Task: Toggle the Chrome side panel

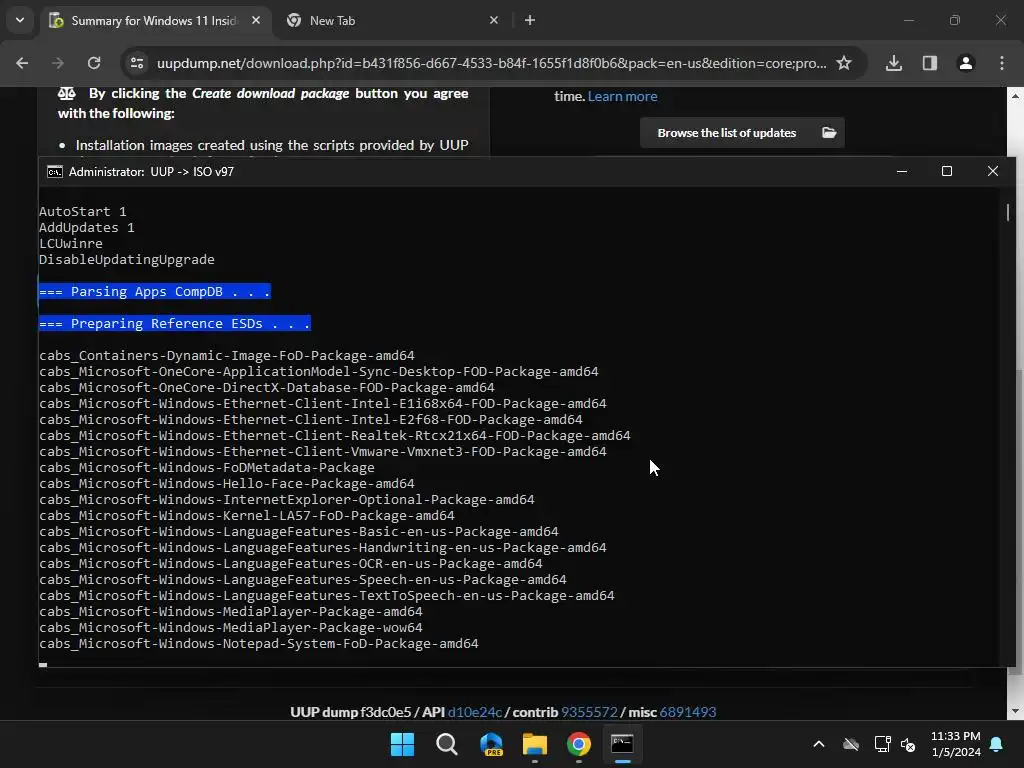Action: click(x=930, y=63)
